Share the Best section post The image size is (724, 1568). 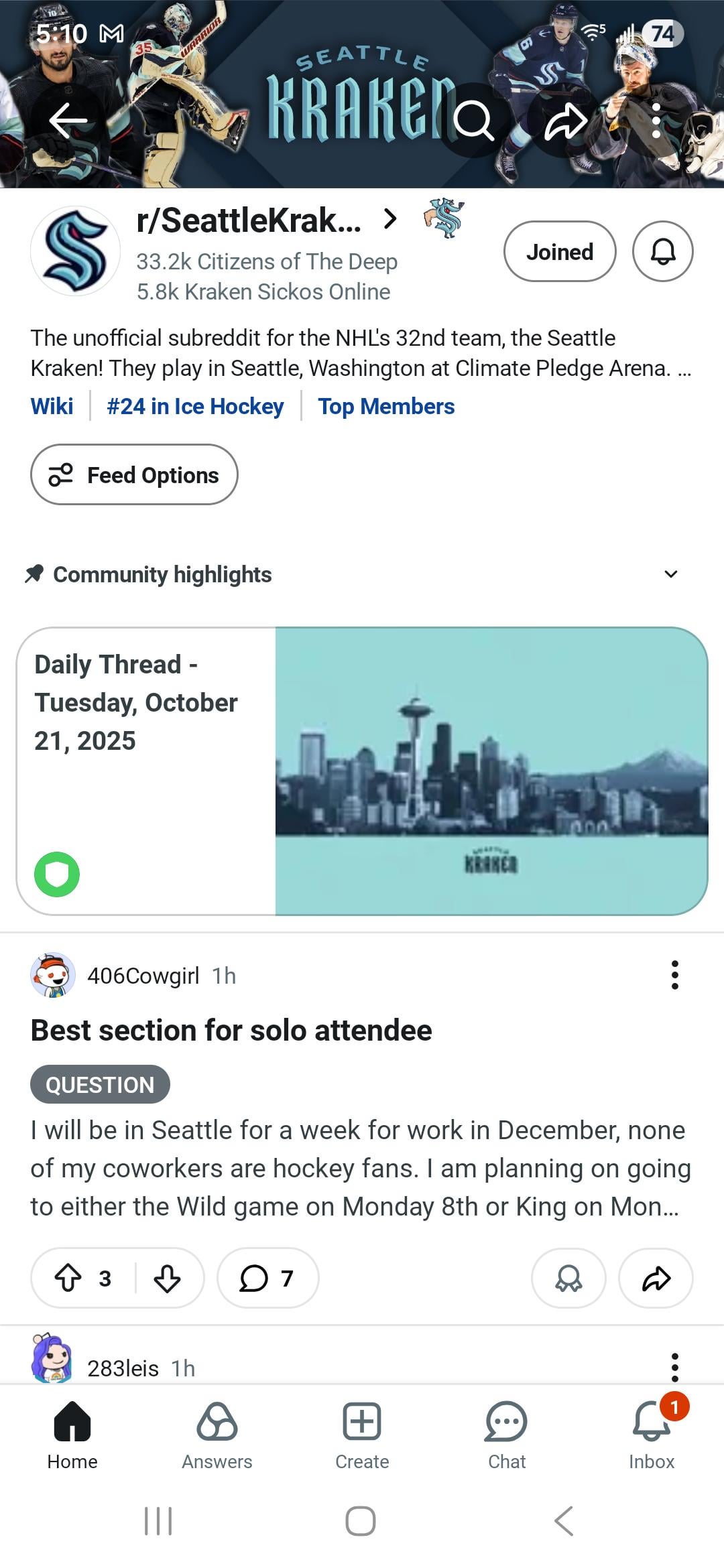pos(656,1278)
